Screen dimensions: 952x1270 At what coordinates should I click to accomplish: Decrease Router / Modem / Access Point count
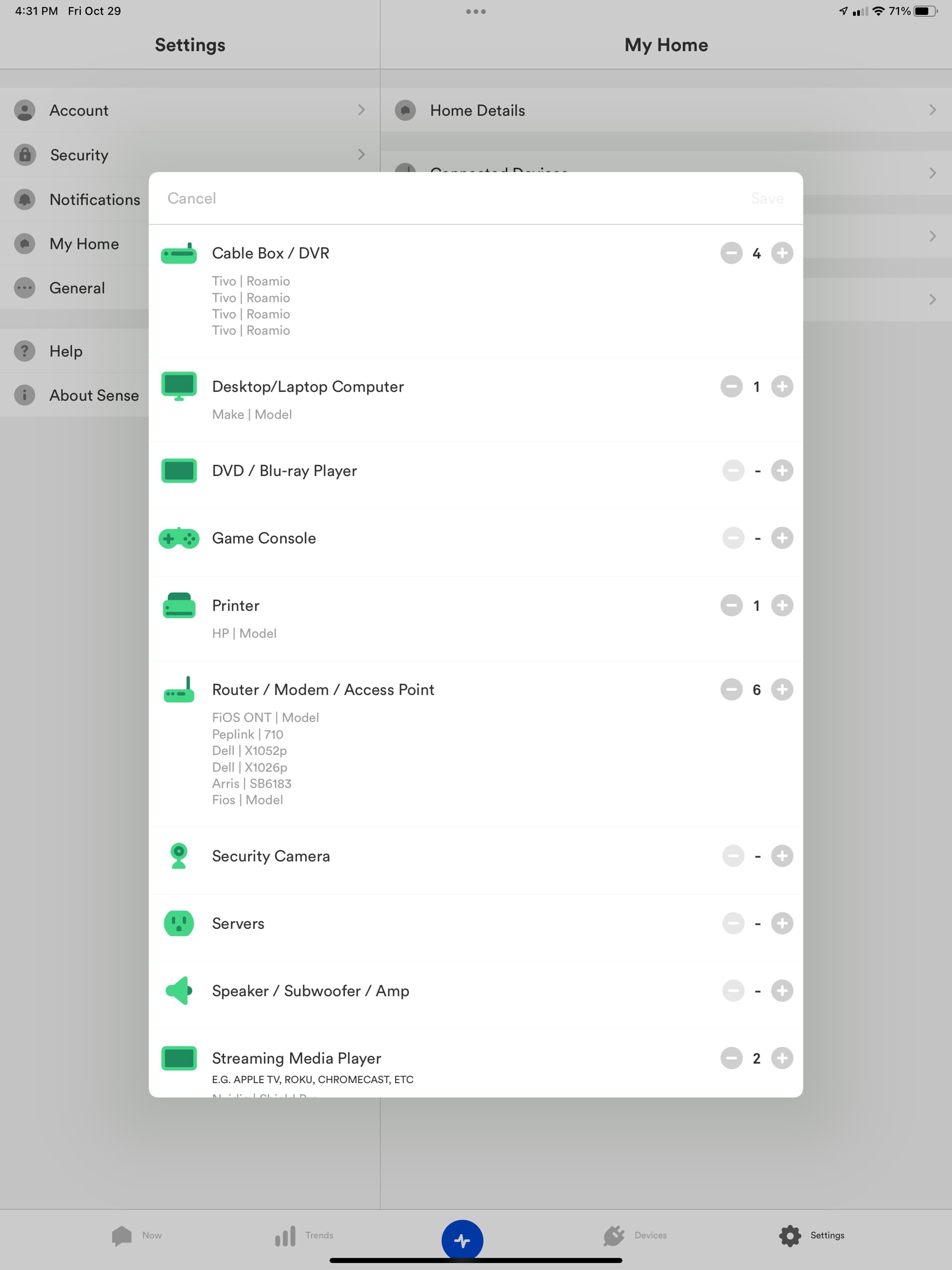click(731, 689)
